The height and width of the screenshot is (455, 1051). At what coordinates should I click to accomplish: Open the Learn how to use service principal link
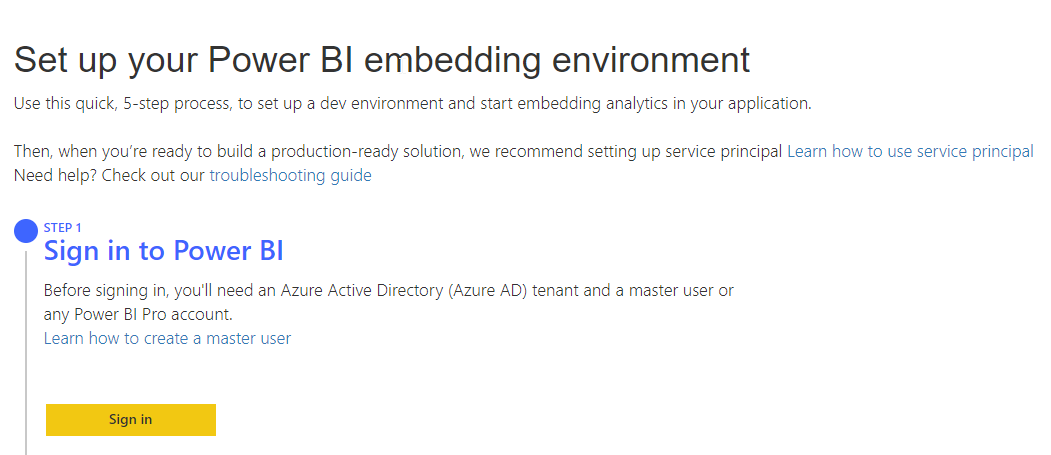click(x=910, y=152)
